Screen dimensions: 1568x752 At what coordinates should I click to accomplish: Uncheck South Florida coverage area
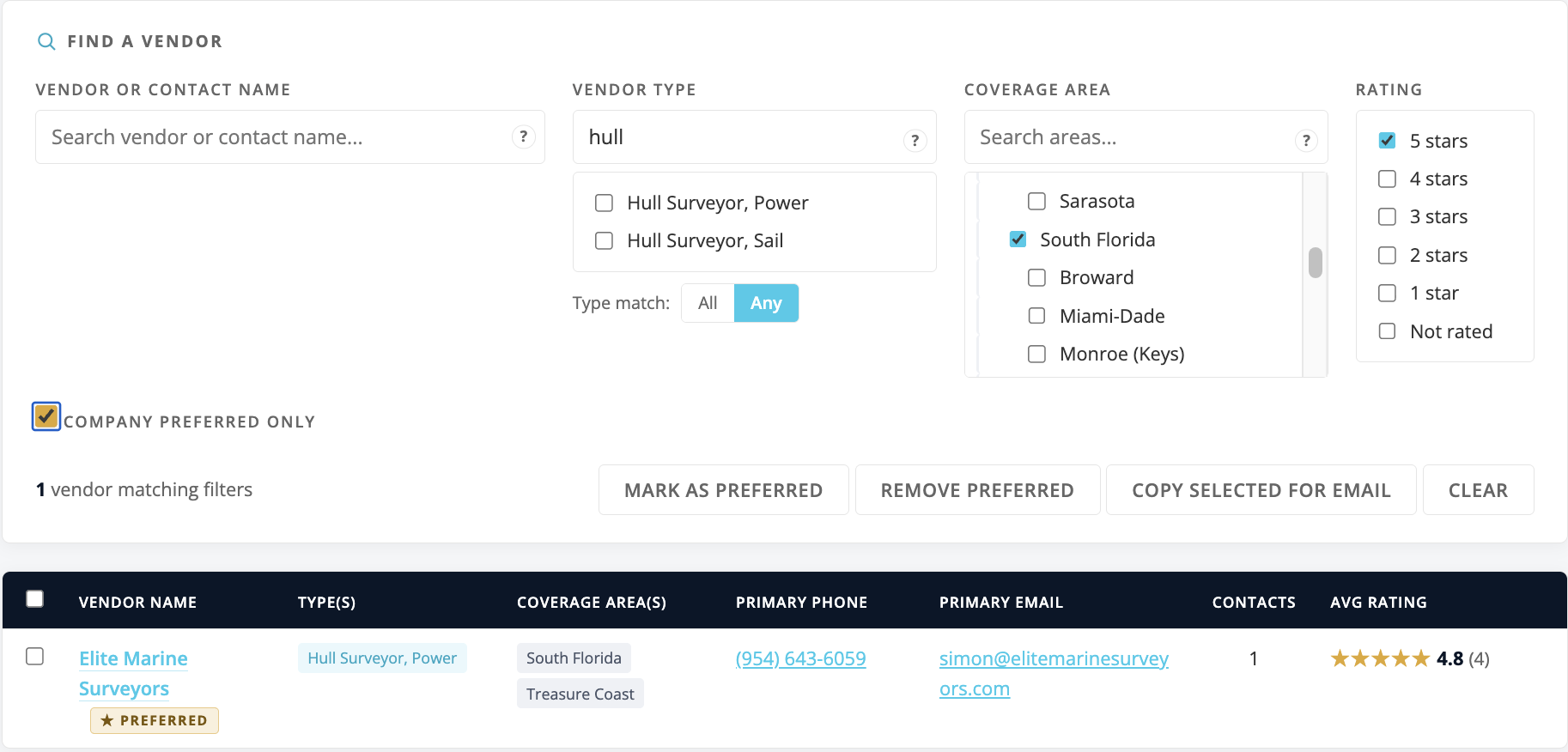[x=1018, y=240]
